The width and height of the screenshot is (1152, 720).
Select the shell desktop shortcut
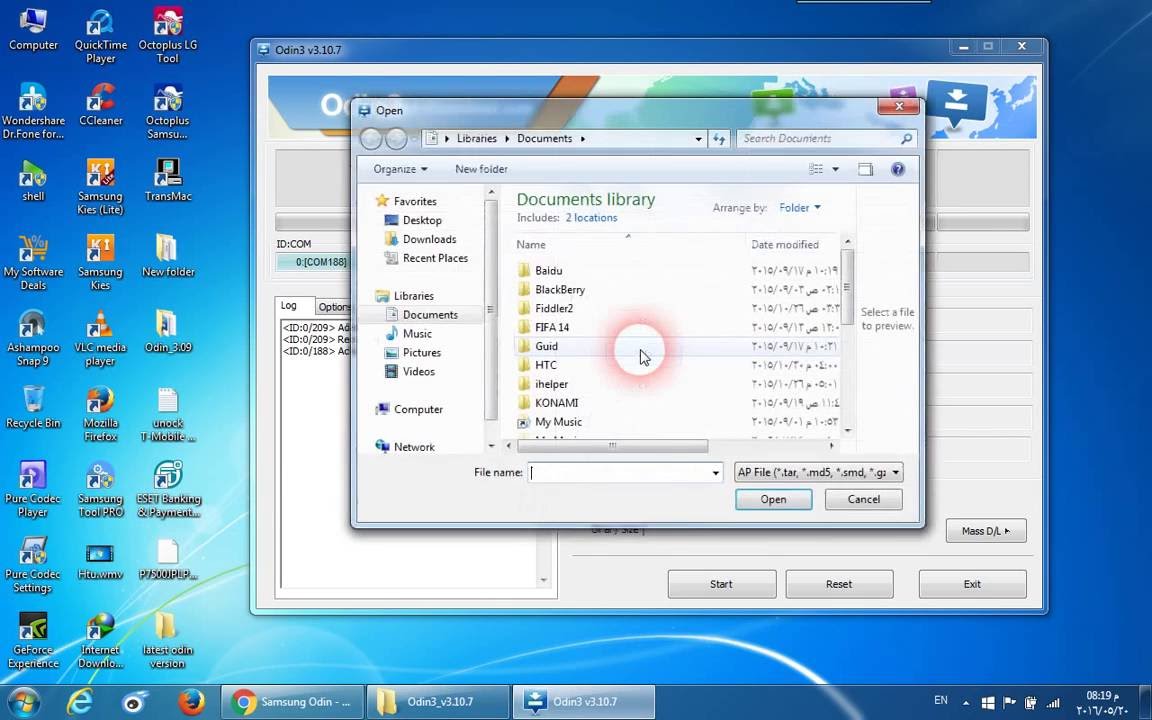point(33,181)
